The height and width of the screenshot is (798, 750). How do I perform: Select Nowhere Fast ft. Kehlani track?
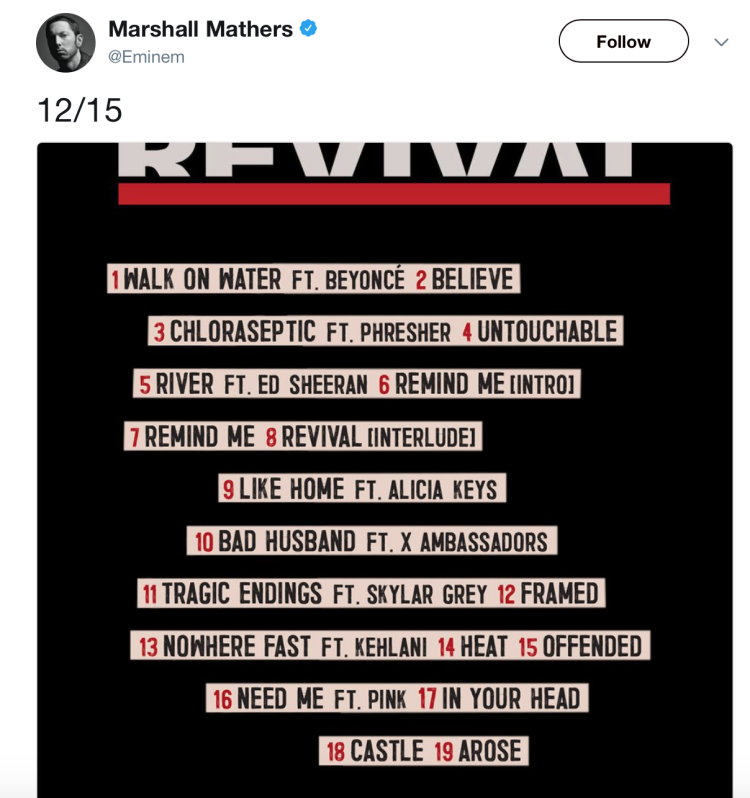click(x=280, y=646)
